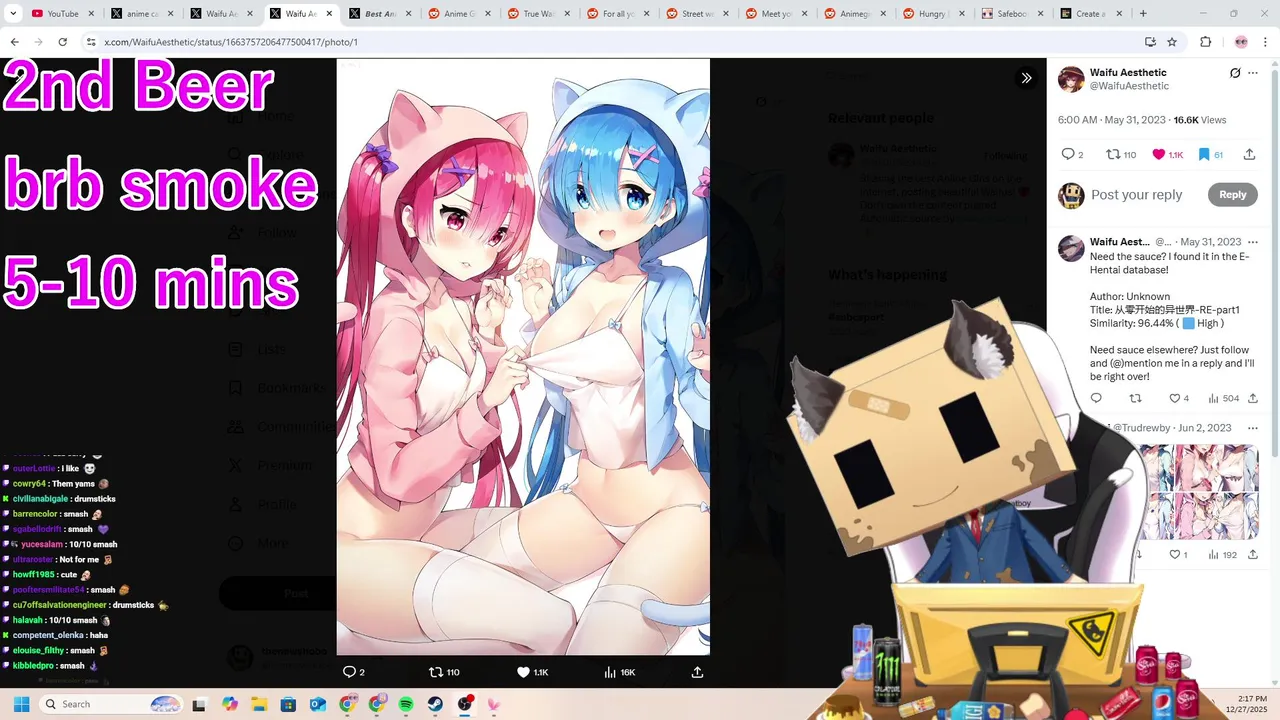The height and width of the screenshot is (720, 1280).
Task: Switch to the Hungry tab
Action: [x=933, y=14]
